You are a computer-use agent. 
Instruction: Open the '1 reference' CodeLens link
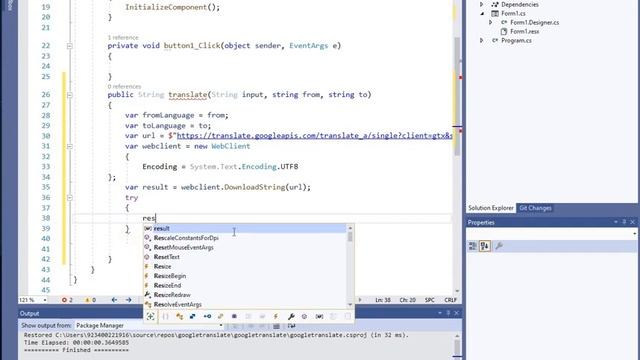(123, 38)
